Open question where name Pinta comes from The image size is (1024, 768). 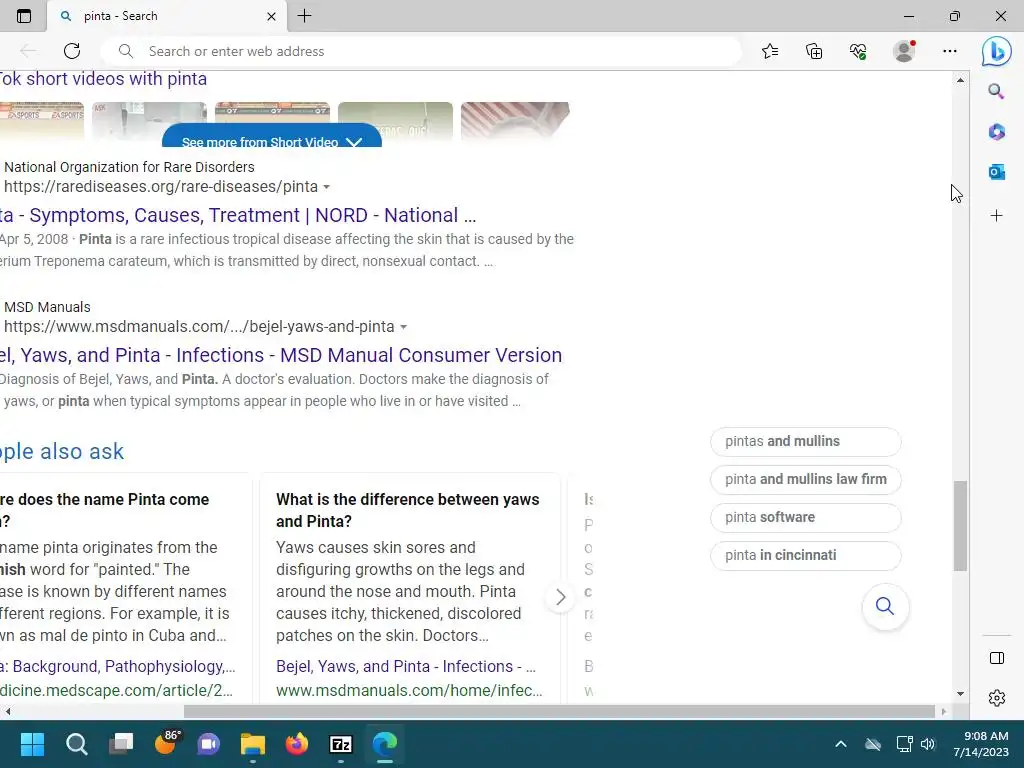click(104, 510)
